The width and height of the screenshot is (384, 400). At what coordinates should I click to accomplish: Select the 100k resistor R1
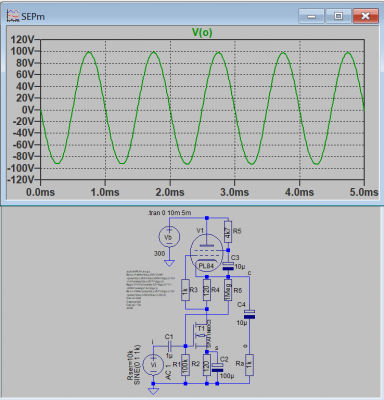point(185,365)
